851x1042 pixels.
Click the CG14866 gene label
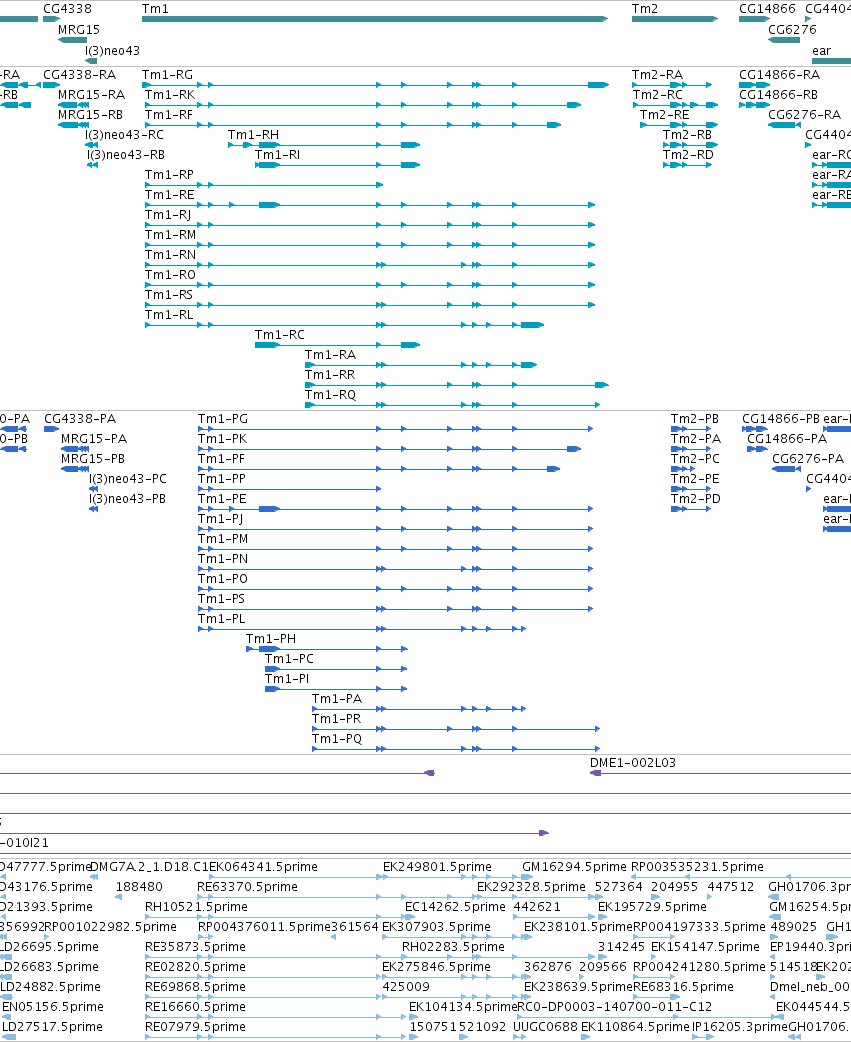click(767, 9)
